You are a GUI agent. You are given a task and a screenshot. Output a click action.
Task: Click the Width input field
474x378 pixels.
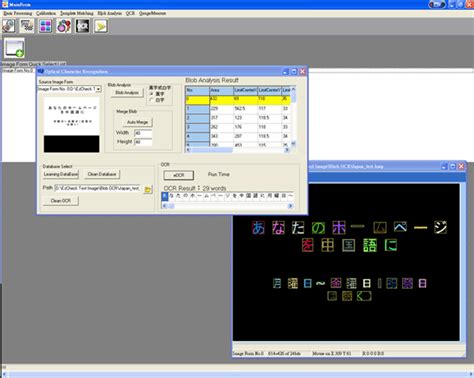[x=143, y=133]
